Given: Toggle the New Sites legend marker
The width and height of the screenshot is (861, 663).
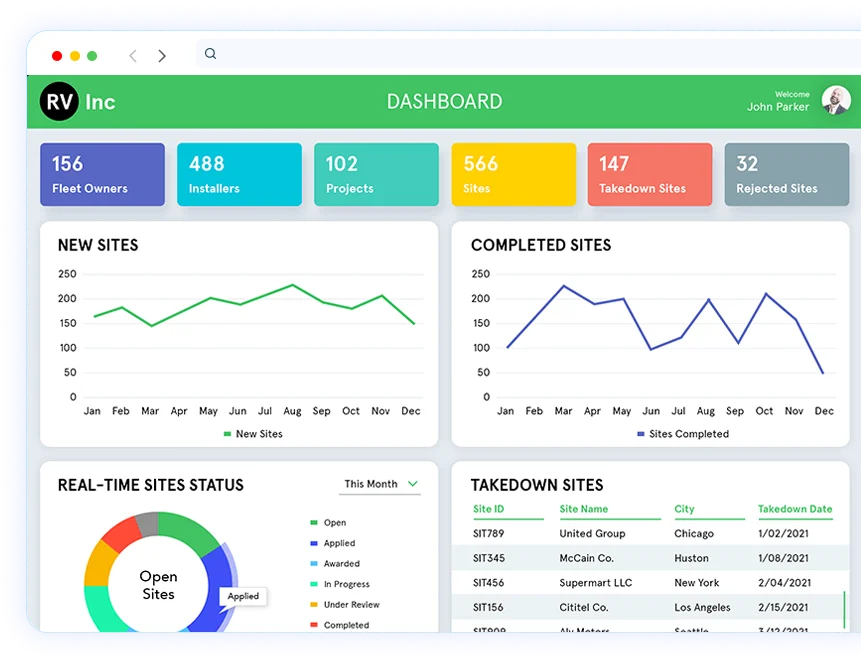Looking at the screenshot, I should (x=228, y=434).
